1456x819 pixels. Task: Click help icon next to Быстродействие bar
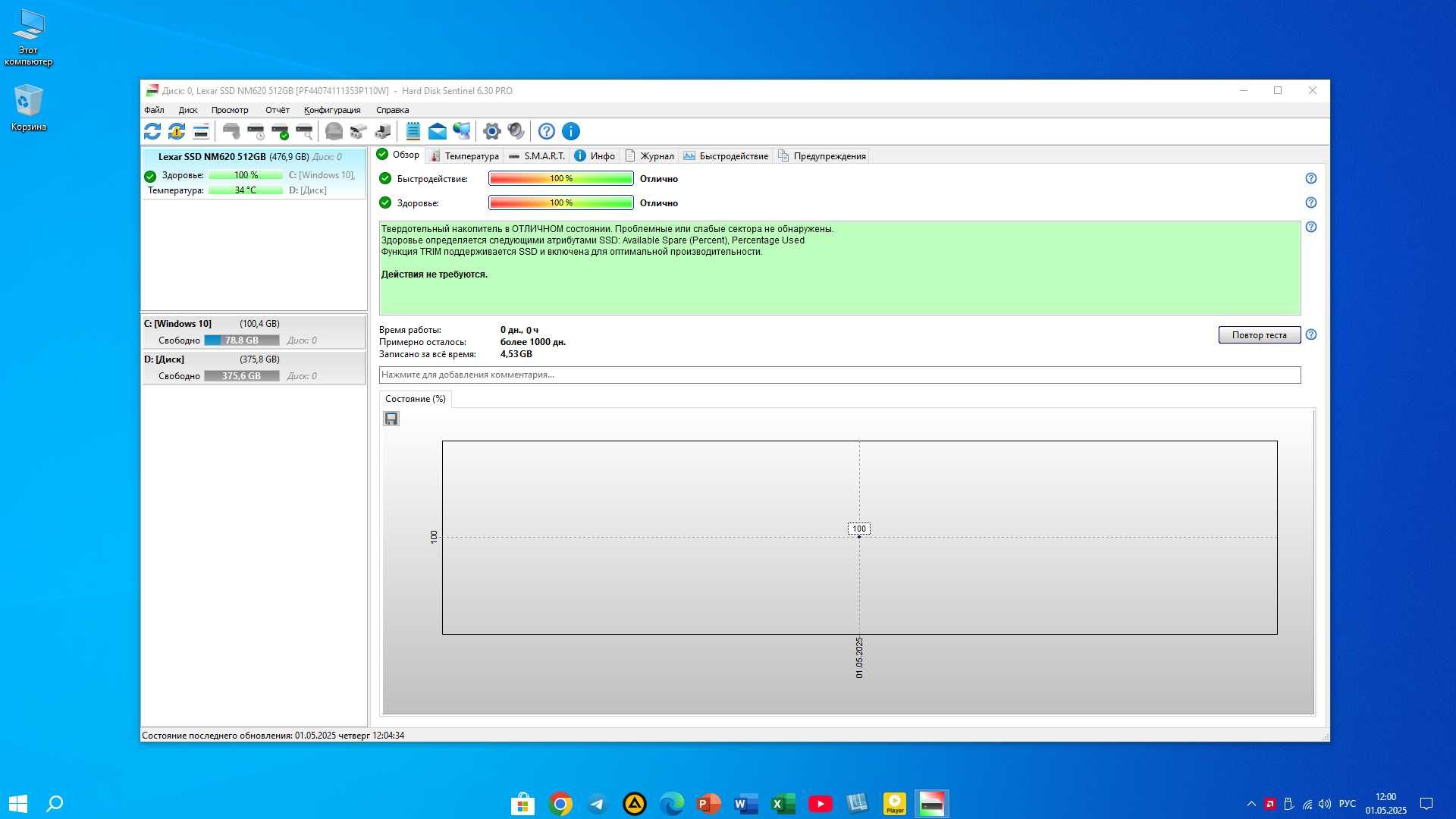(1311, 179)
